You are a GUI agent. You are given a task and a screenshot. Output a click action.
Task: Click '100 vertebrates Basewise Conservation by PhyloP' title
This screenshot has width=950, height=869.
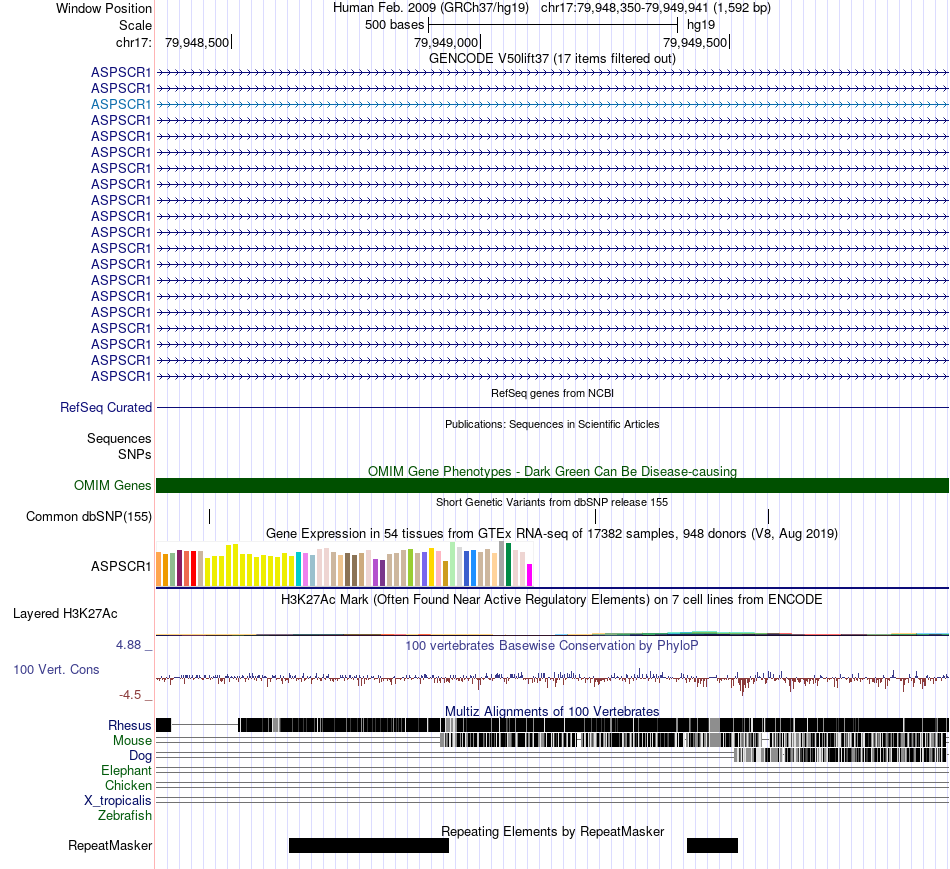pyautogui.click(x=552, y=645)
